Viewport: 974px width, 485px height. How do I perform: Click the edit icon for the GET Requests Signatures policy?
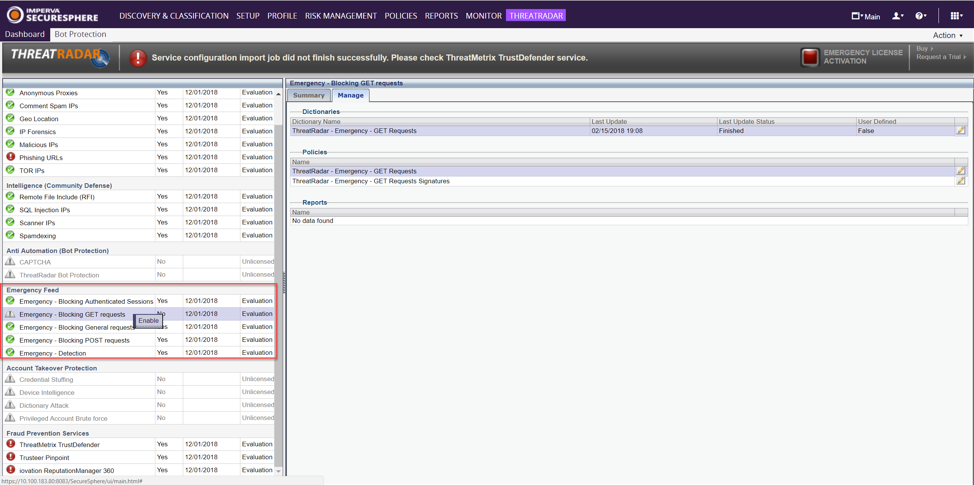[960, 181]
